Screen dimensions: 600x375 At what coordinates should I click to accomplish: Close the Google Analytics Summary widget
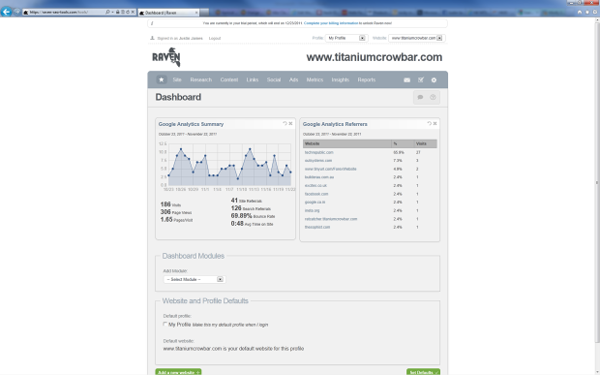click(x=290, y=123)
